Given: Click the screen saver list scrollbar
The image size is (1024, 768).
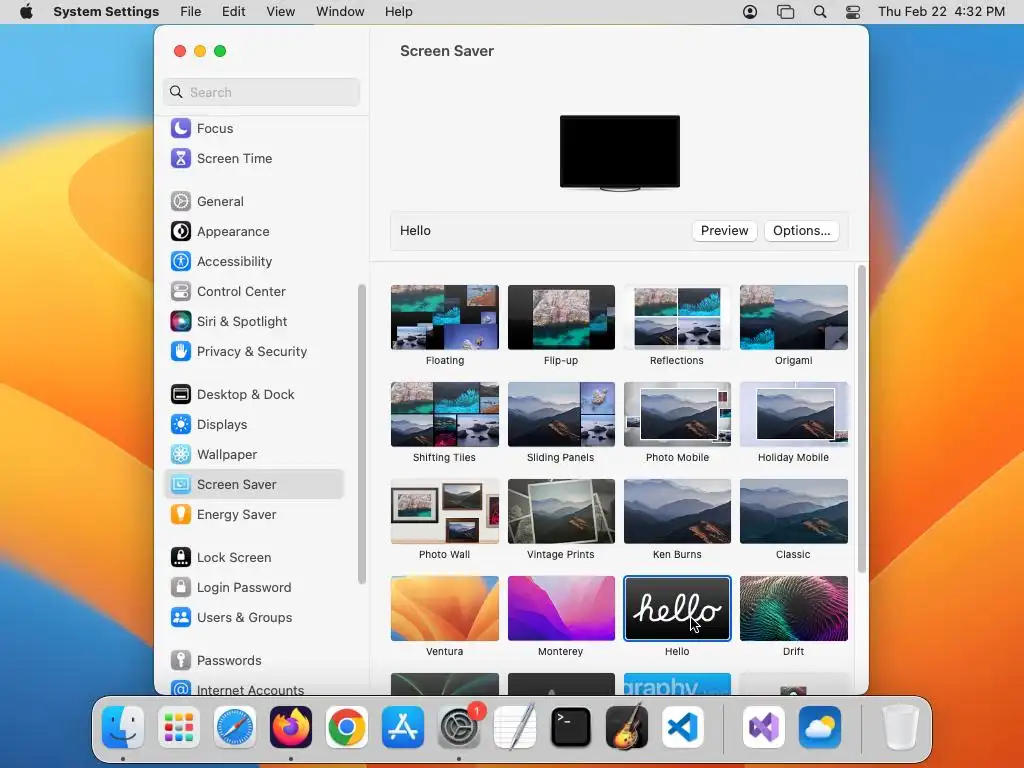Looking at the screenshot, I should click(861, 419).
